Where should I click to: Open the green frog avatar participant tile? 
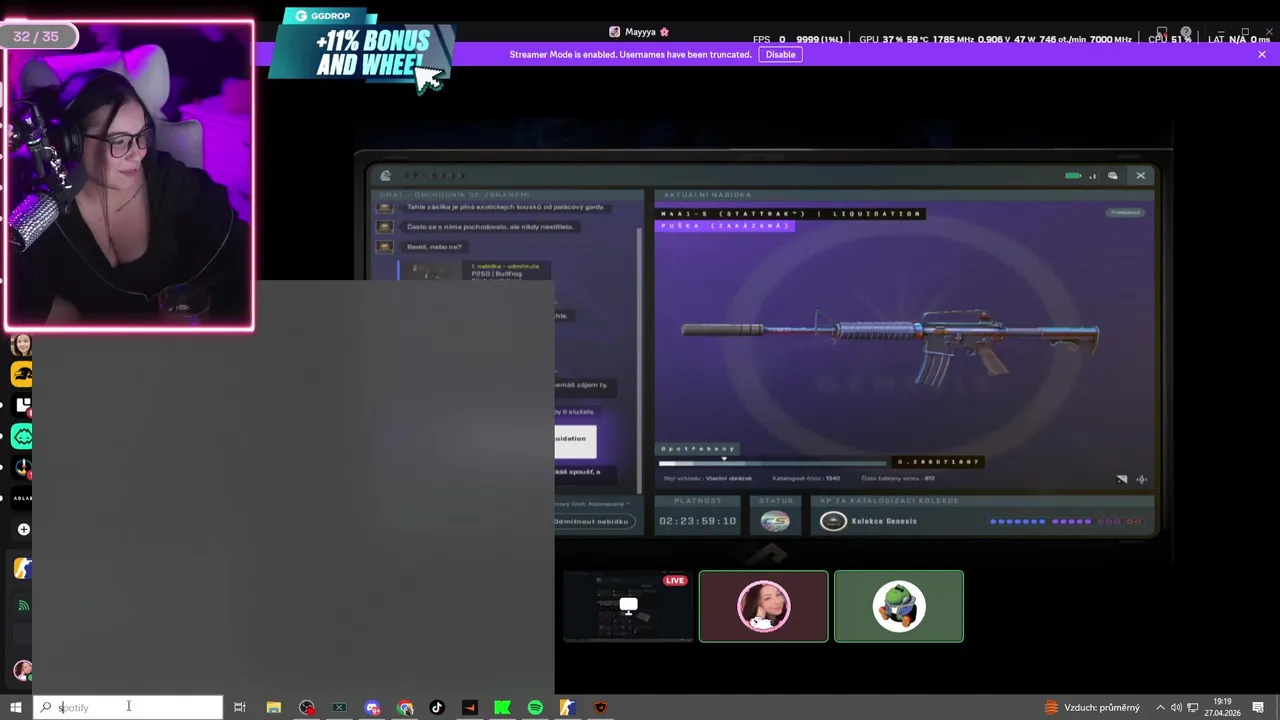(899, 606)
